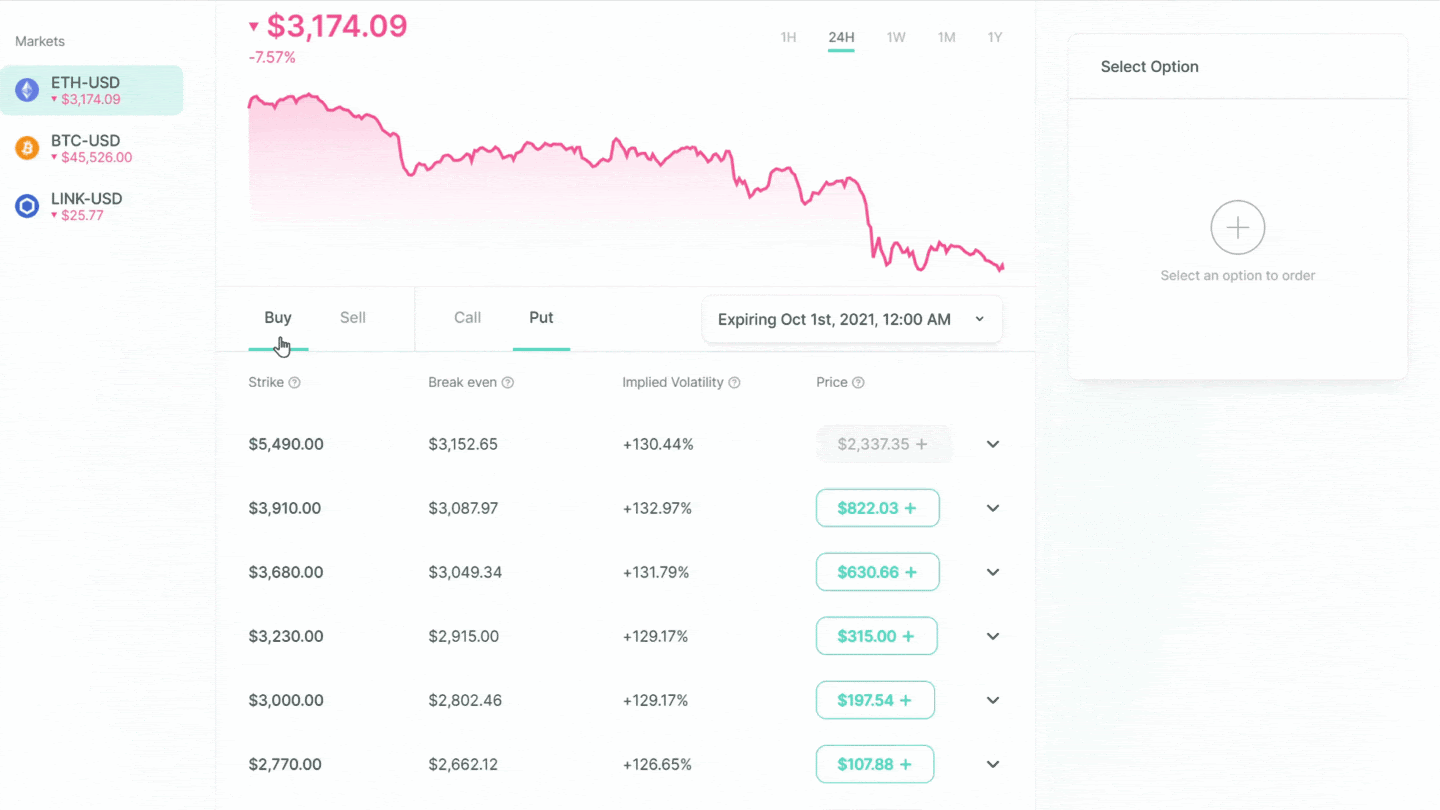Click the Ethereum coin icon

click(27, 90)
